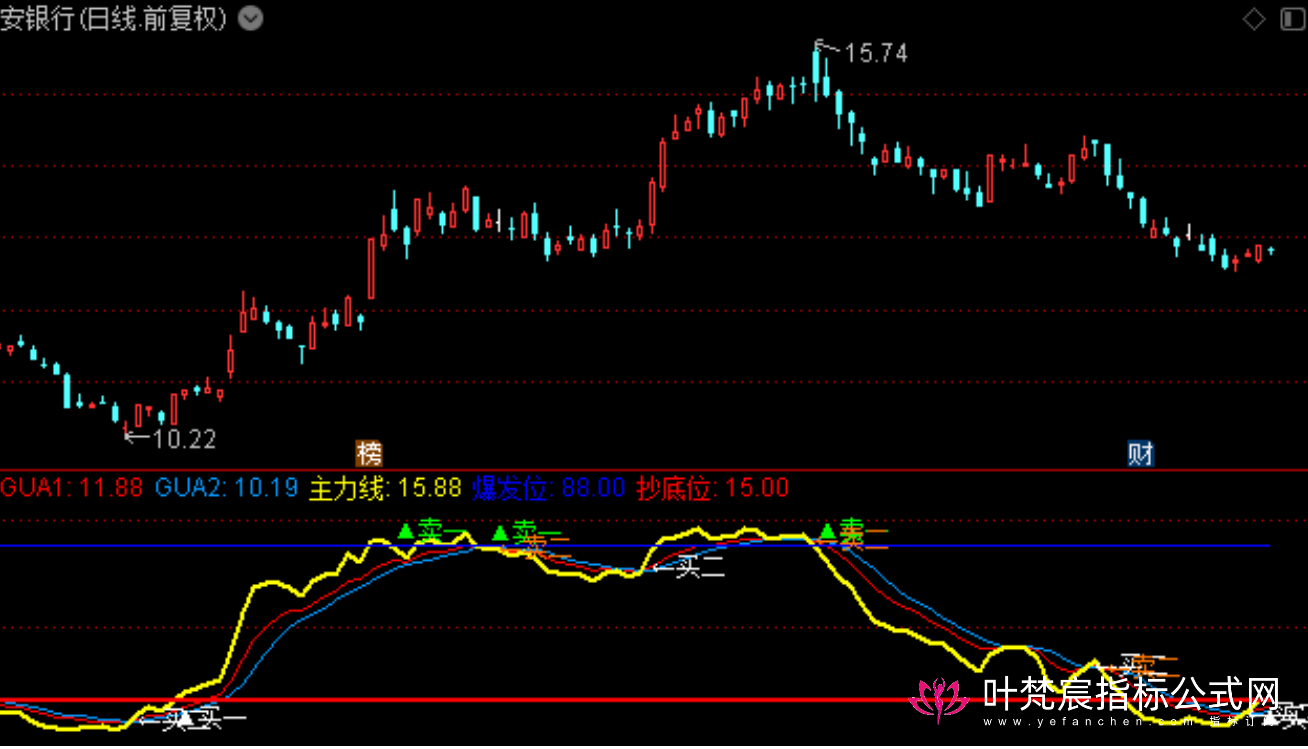The width and height of the screenshot is (1308, 749).
Task: Open the 财 financial report badge
Action: (x=1141, y=453)
